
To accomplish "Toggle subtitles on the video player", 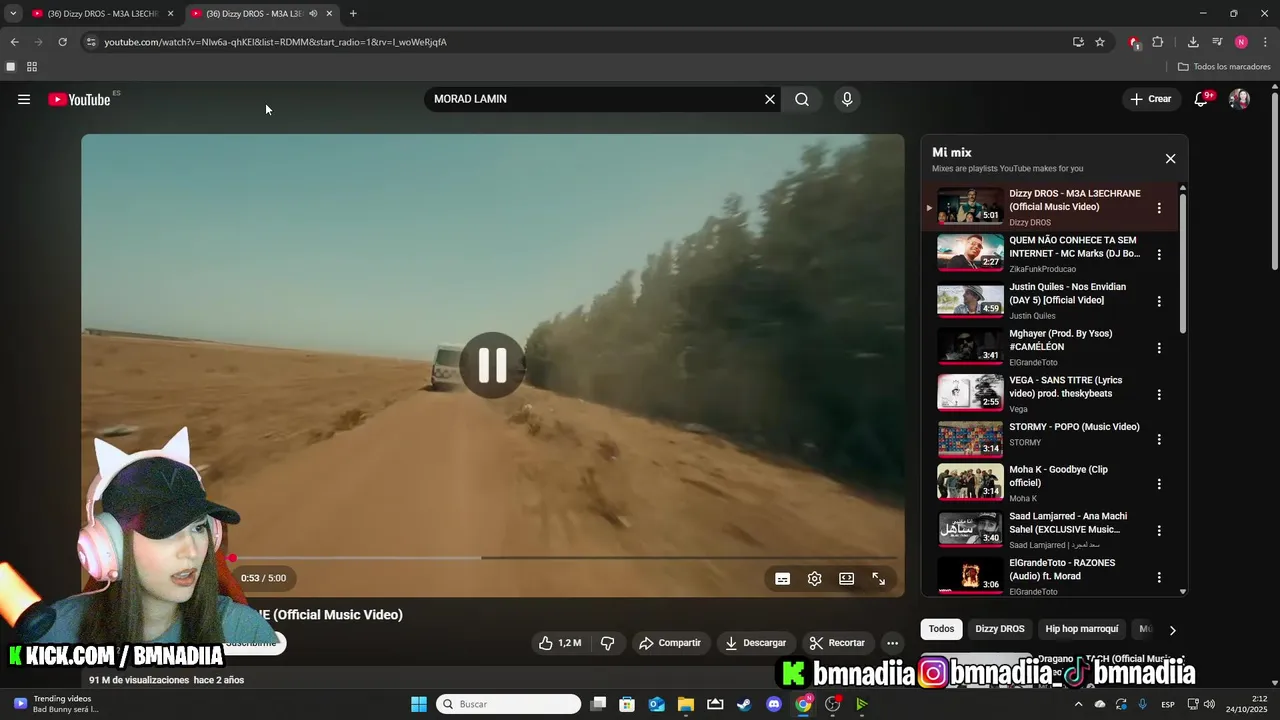I will 783,578.
